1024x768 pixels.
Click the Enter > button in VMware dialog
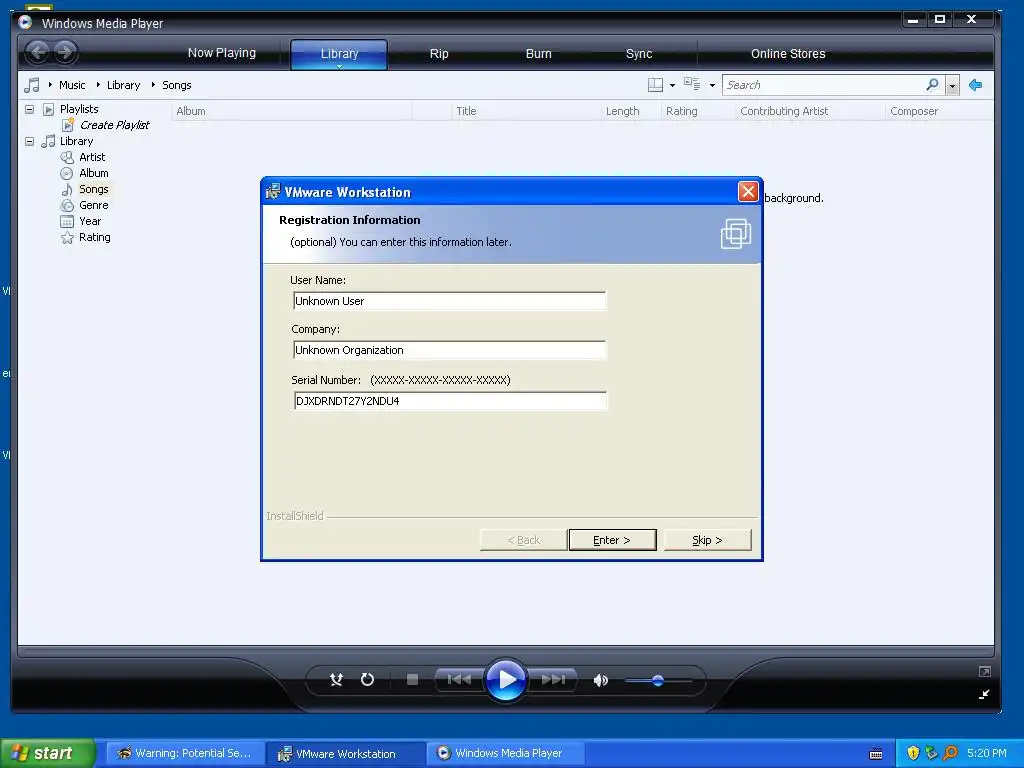pyautogui.click(x=612, y=540)
